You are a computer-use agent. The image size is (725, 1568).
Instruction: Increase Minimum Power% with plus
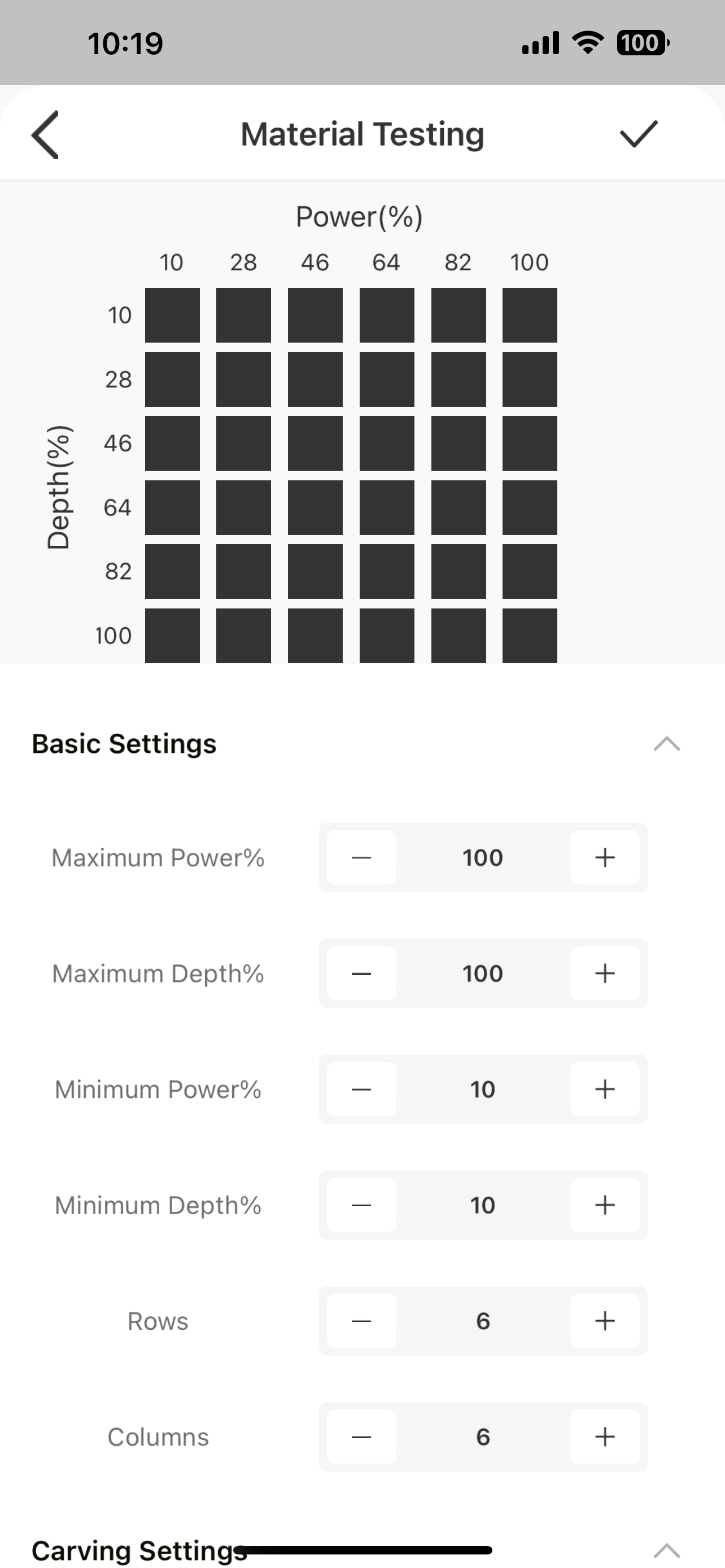click(x=605, y=1089)
